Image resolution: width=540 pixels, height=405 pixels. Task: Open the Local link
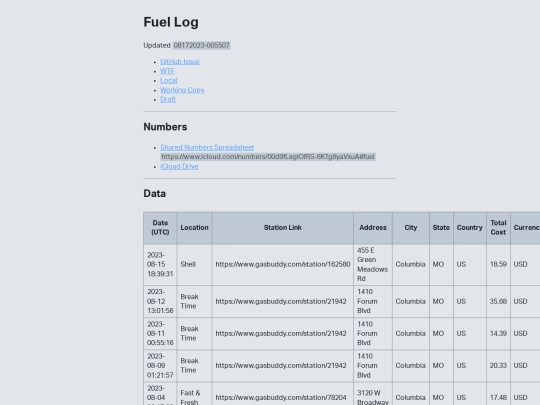169,81
